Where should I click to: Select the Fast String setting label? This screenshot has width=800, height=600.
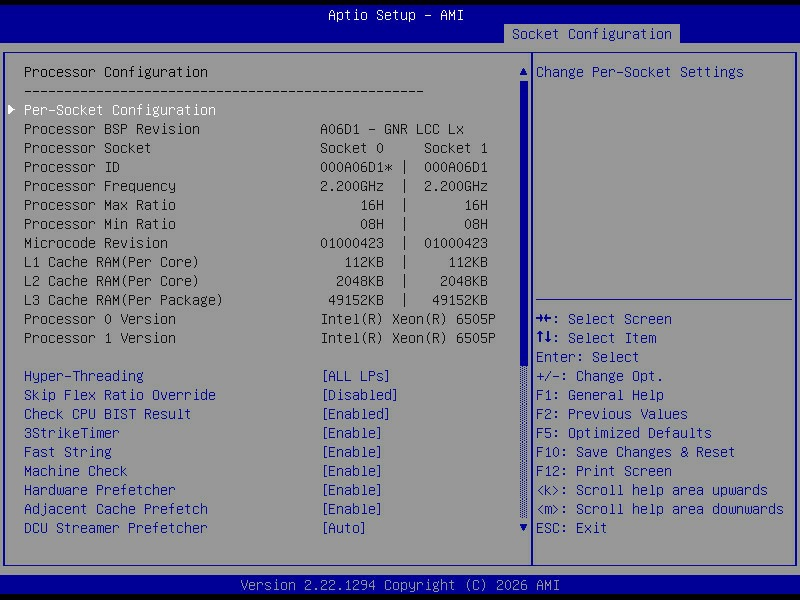point(68,452)
